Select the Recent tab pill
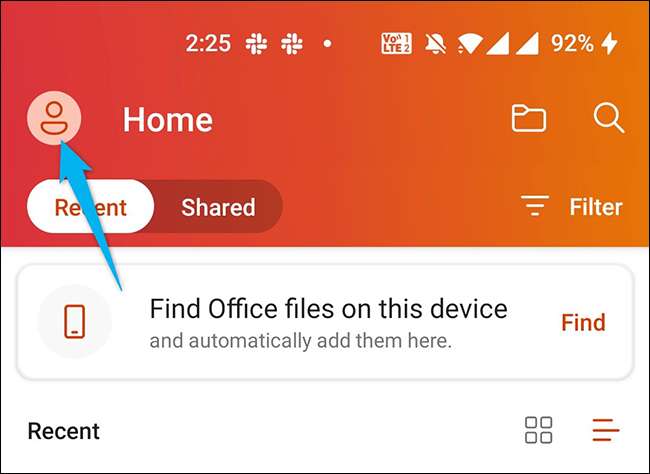 point(90,206)
